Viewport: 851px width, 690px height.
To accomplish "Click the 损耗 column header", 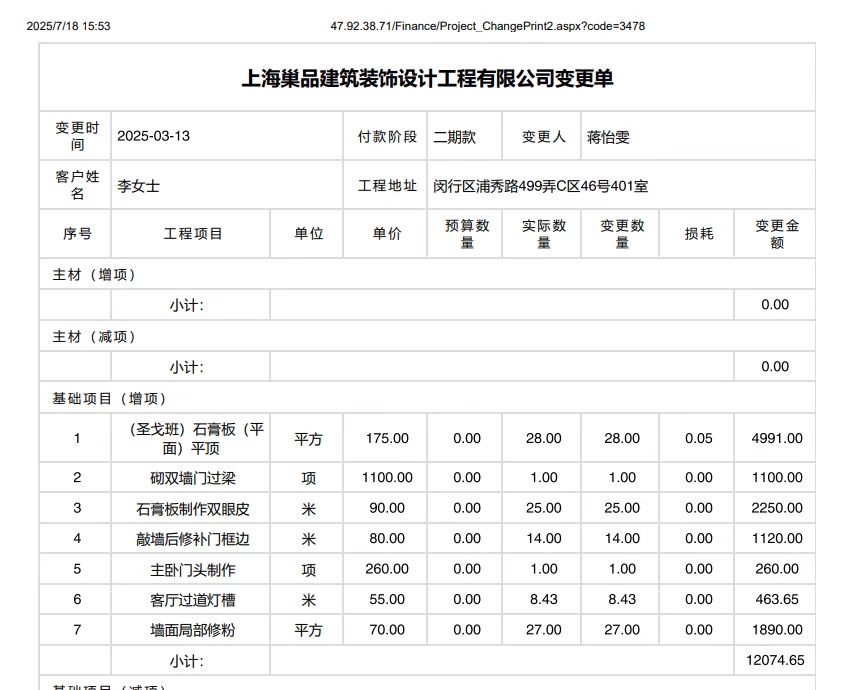I will [698, 234].
